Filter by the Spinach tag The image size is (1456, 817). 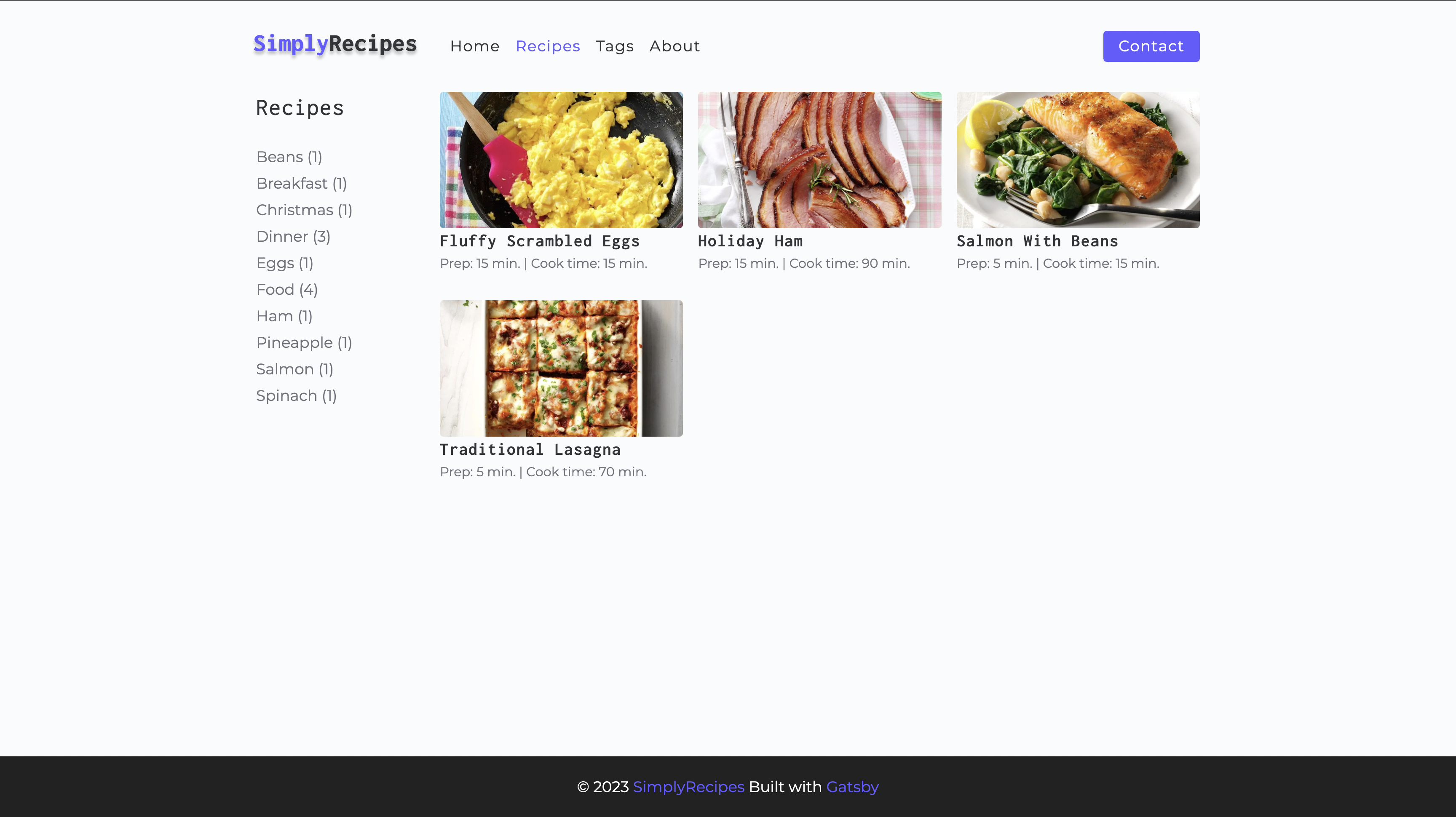coord(296,395)
